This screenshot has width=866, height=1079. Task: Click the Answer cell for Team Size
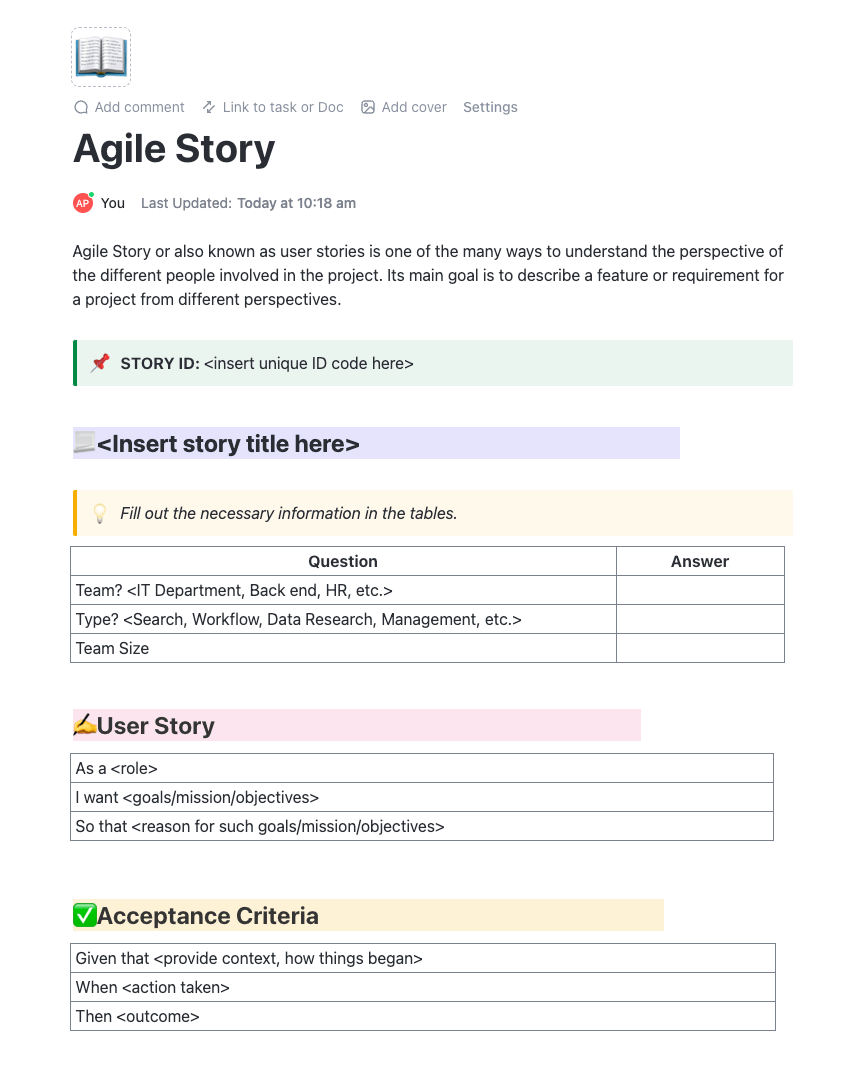pyautogui.click(x=699, y=648)
